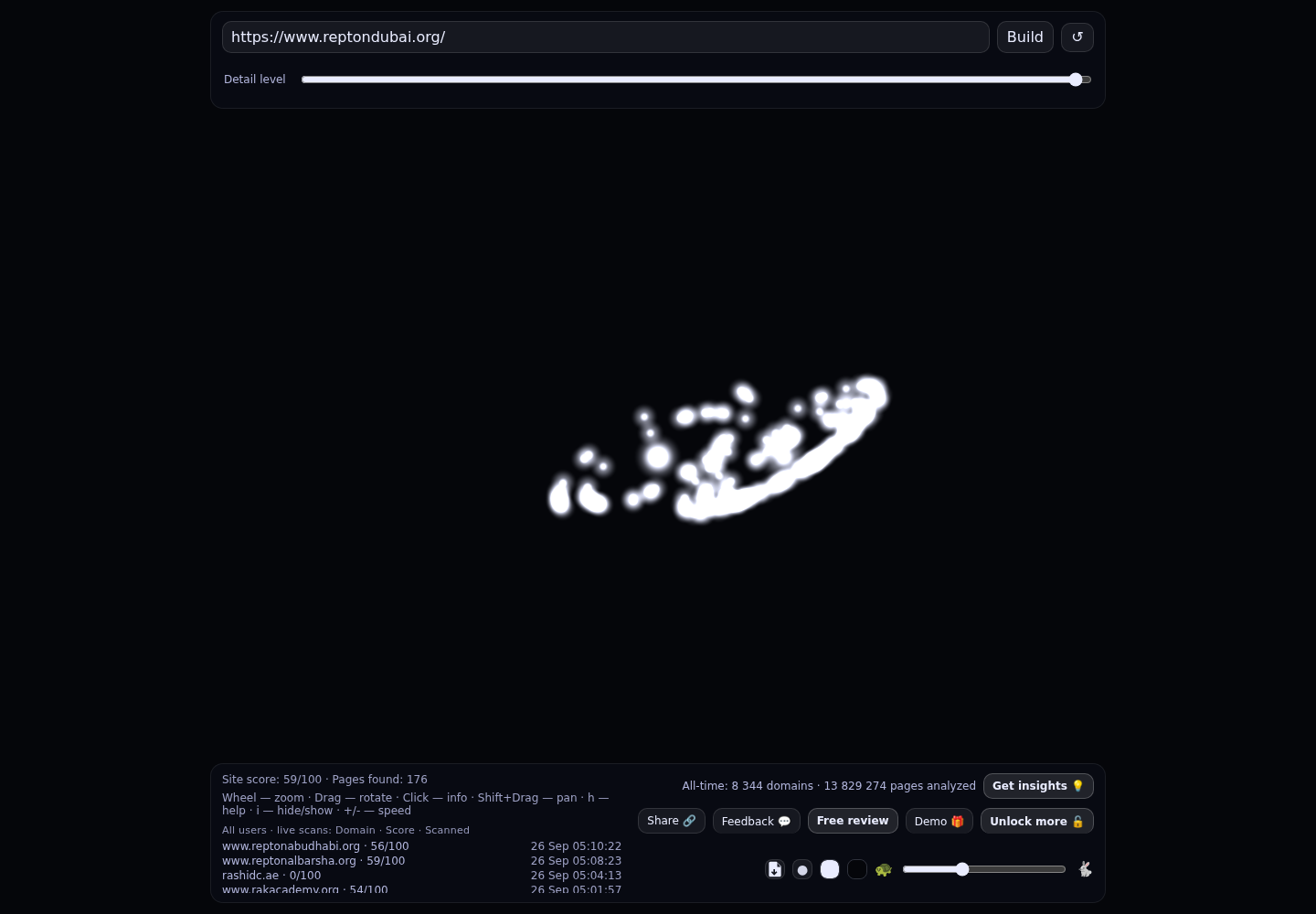Click the reset arrow button beside Build
The height and width of the screenshot is (914, 1316).
coord(1077,37)
